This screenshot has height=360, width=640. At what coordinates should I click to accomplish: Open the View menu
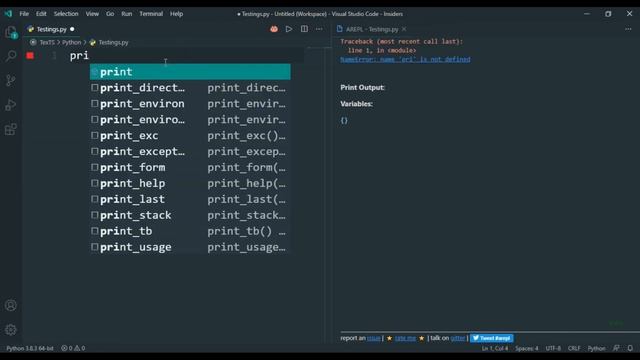(x=92, y=13)
